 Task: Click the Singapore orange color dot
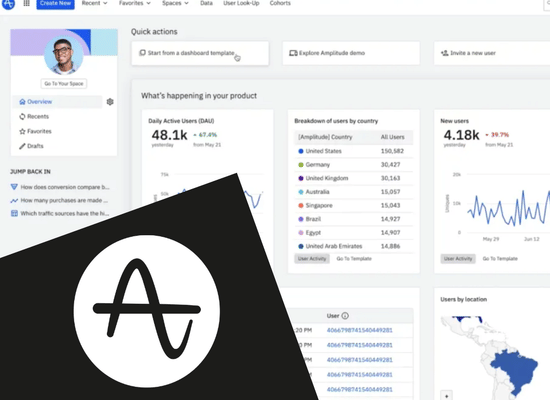click(x=301, y=206)
